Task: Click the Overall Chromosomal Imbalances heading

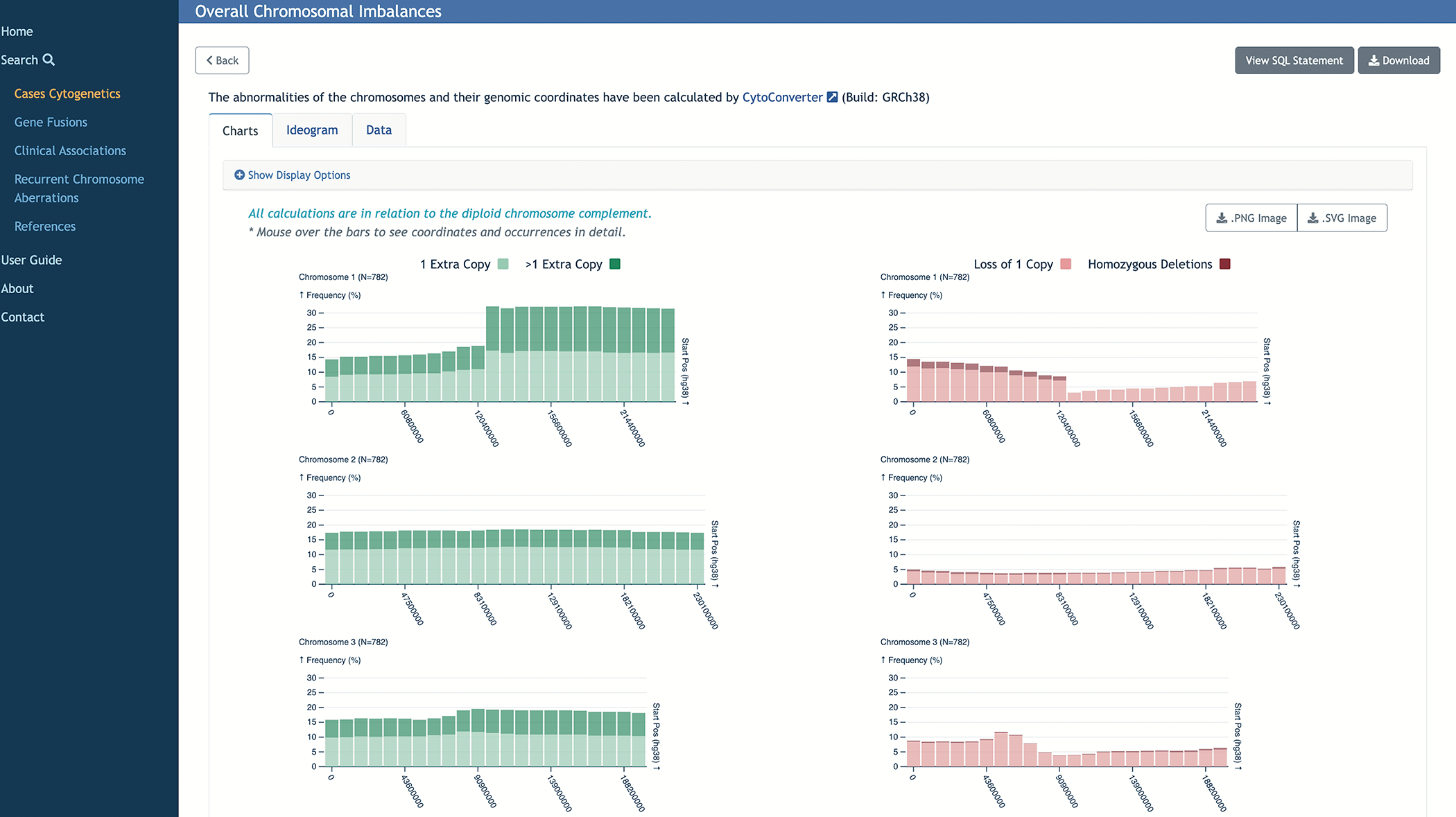Action: tap(318, 11)
